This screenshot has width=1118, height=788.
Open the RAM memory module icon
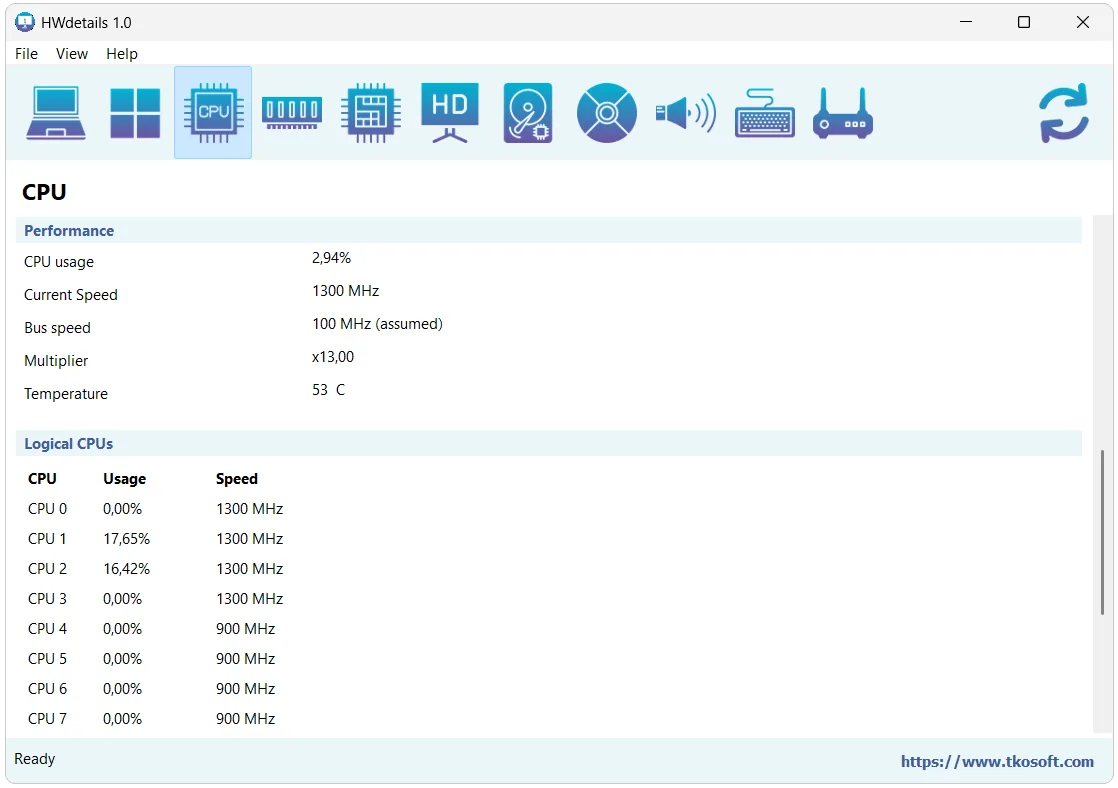[292, 113]
